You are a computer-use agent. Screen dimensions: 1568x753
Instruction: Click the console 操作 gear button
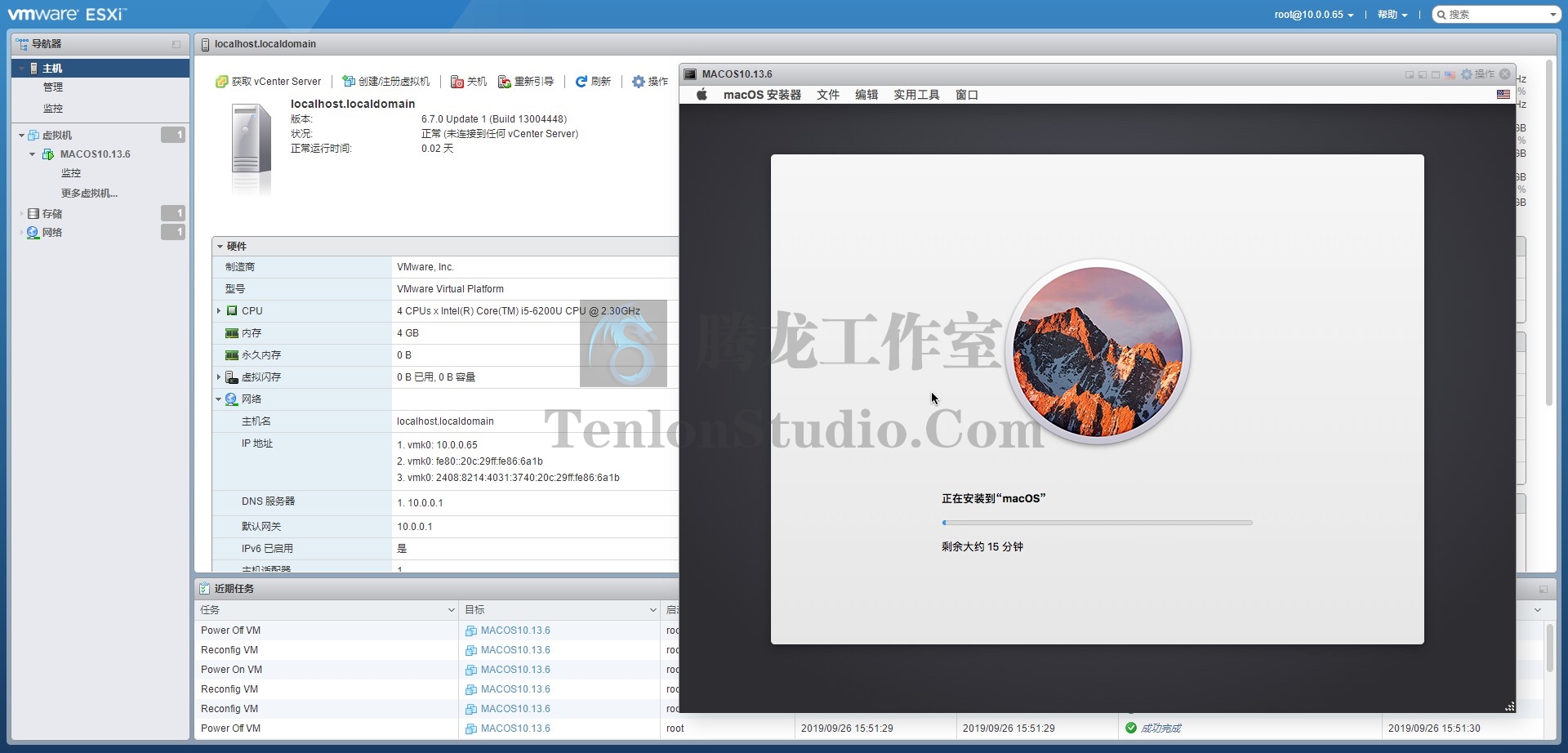point(1477,74)
